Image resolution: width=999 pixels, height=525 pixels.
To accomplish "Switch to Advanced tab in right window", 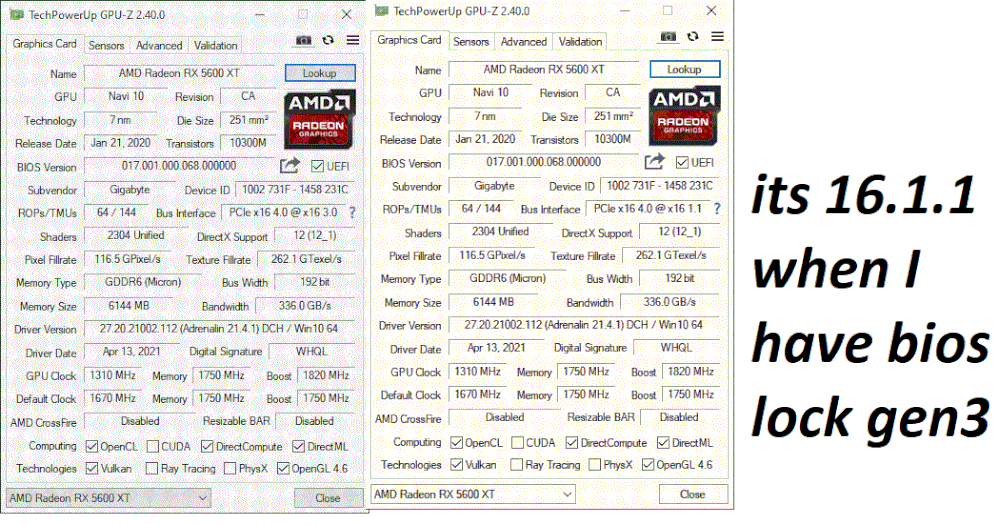I will pyautogui.click(x=523, y=41).
